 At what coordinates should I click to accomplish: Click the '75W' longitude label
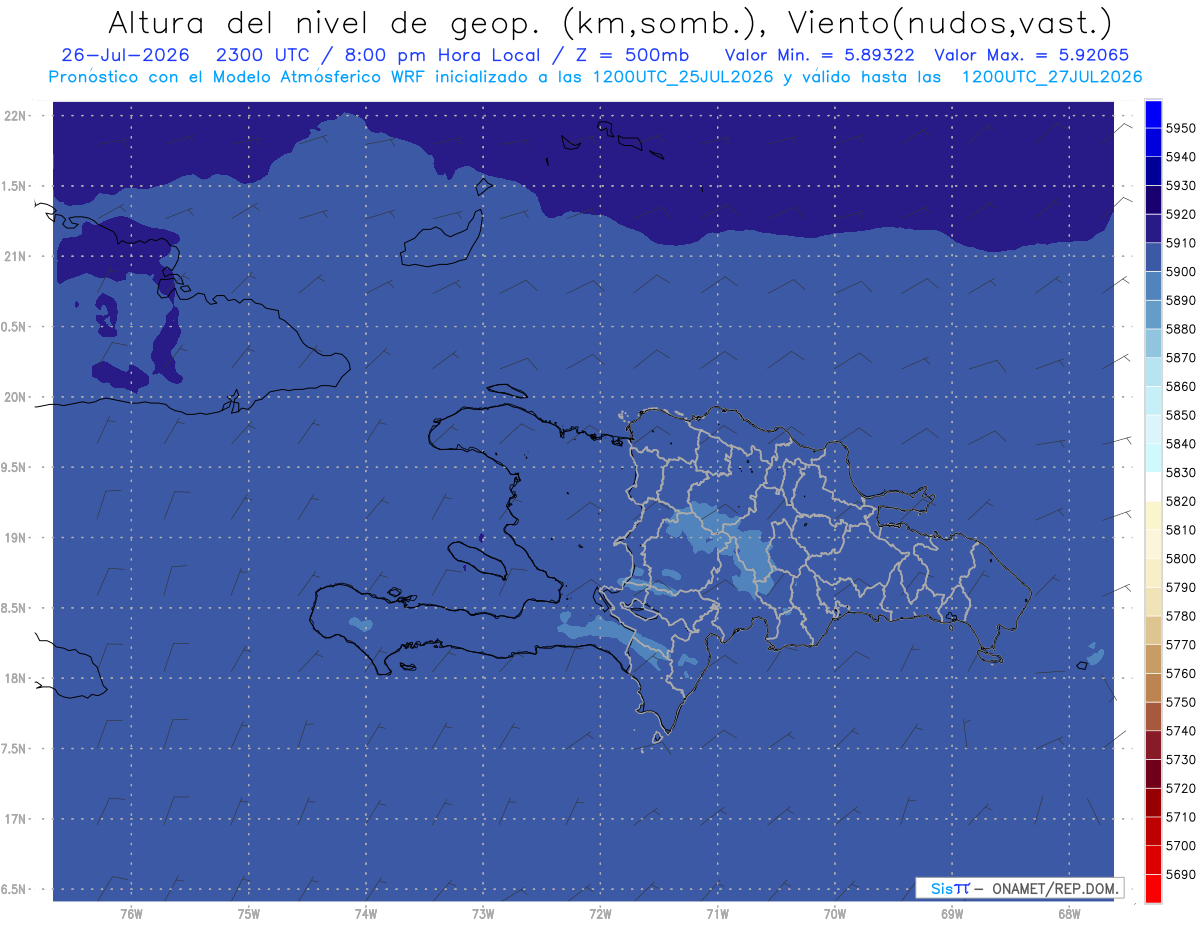coord(249,913)
